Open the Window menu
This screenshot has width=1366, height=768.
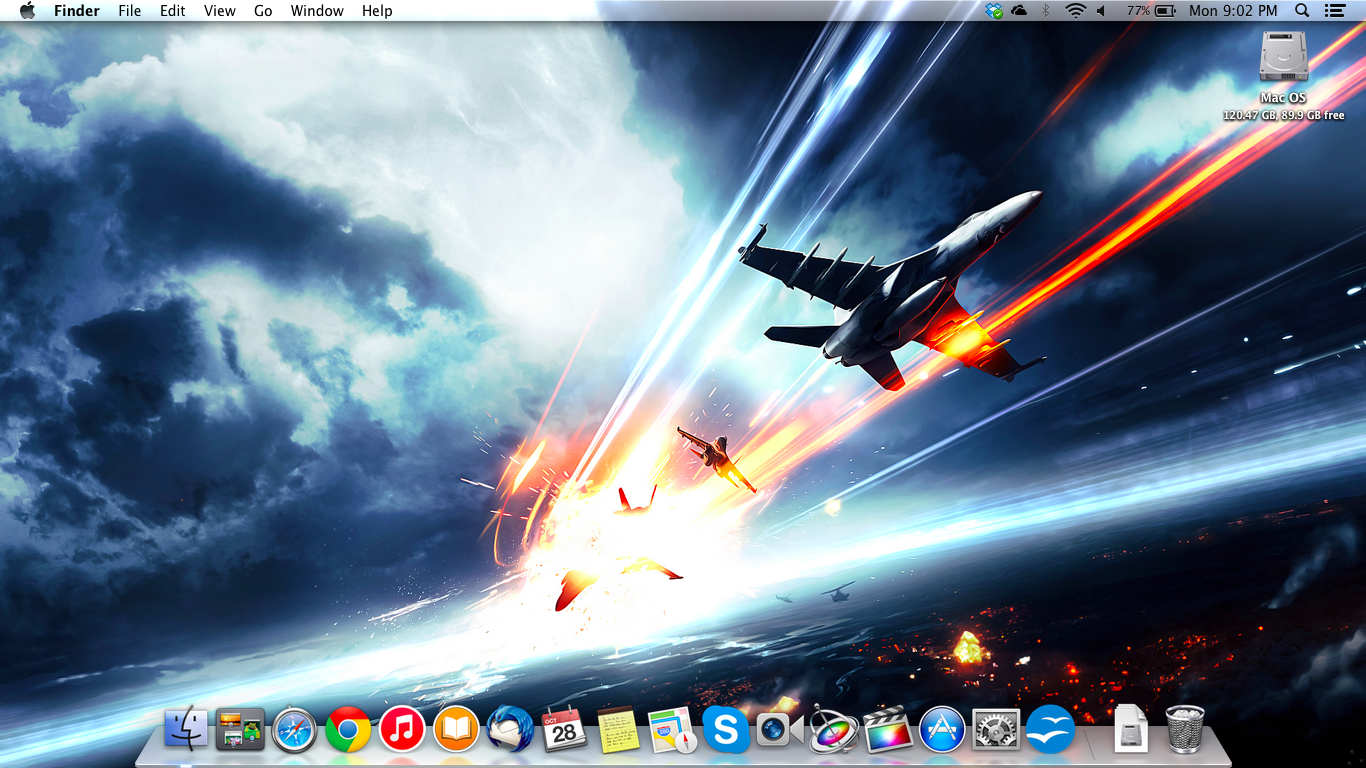pos(317,11)
